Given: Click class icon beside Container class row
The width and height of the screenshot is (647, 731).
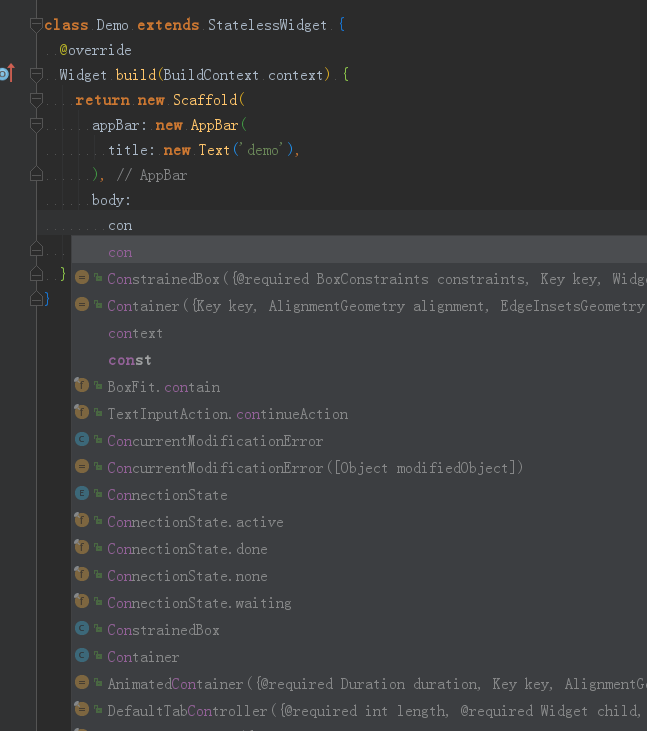Looking at the screenshot, I should [82, 655].
